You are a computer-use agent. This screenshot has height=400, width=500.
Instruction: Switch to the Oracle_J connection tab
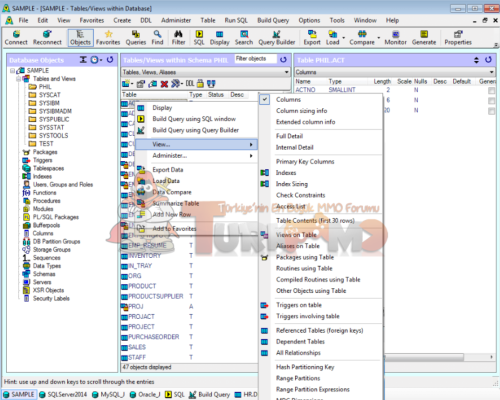[145, 394]
